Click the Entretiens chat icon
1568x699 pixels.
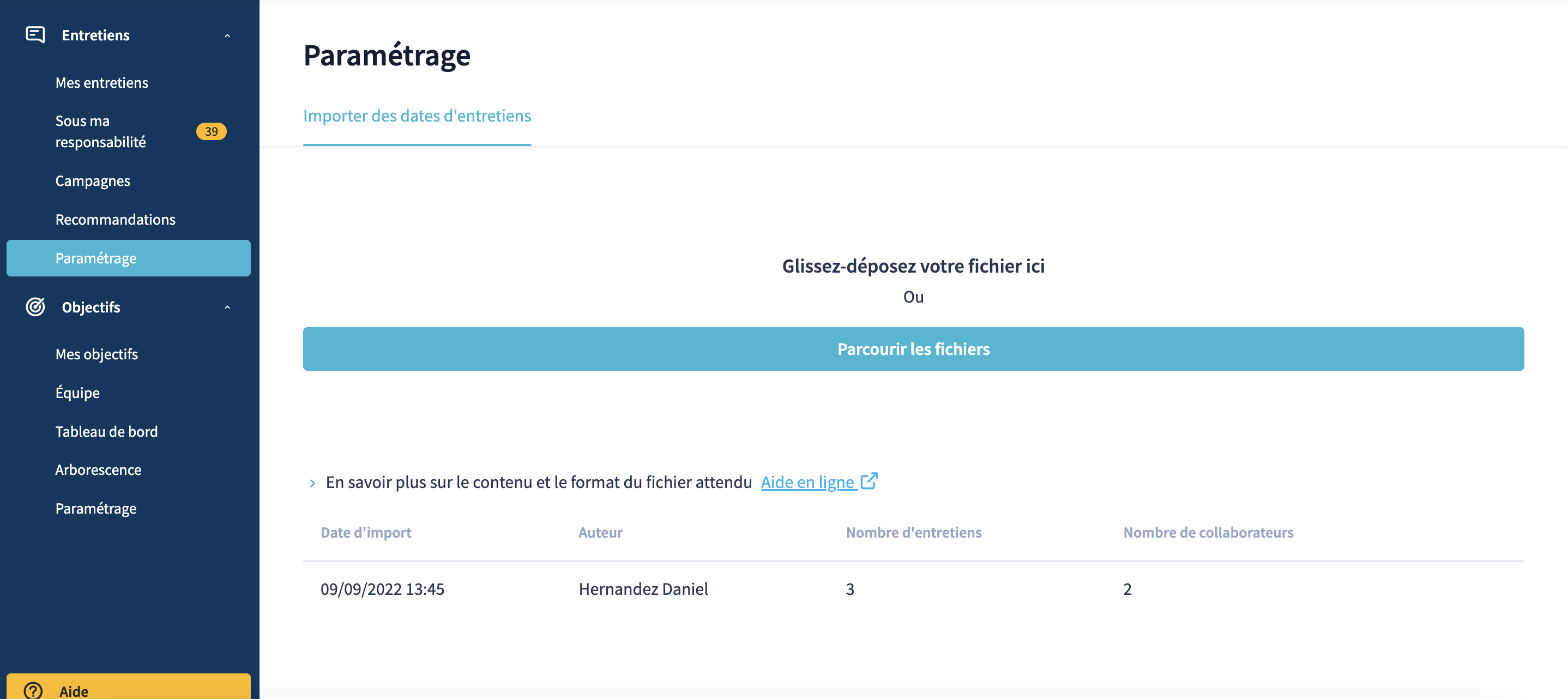(x=35, y=35)
